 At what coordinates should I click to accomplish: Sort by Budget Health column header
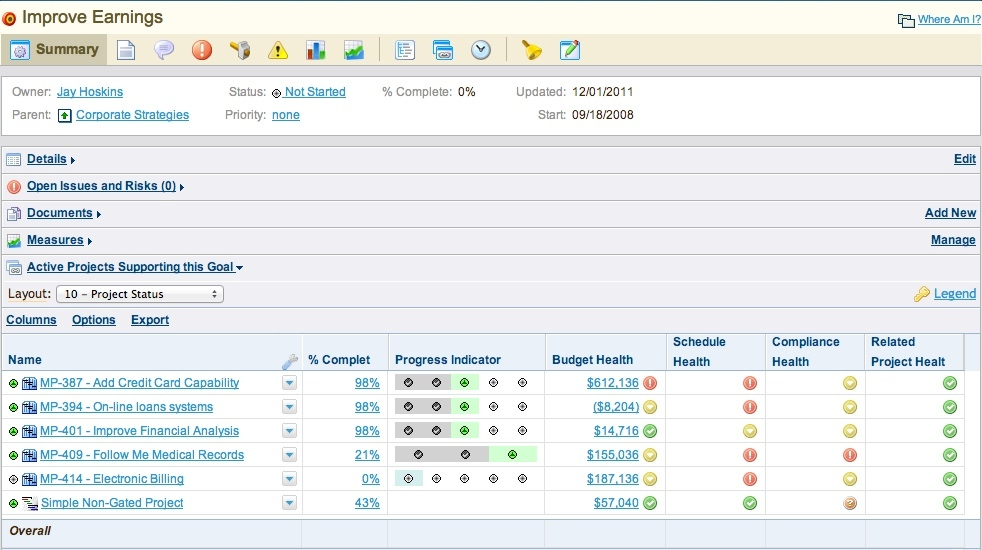(592, 360)
